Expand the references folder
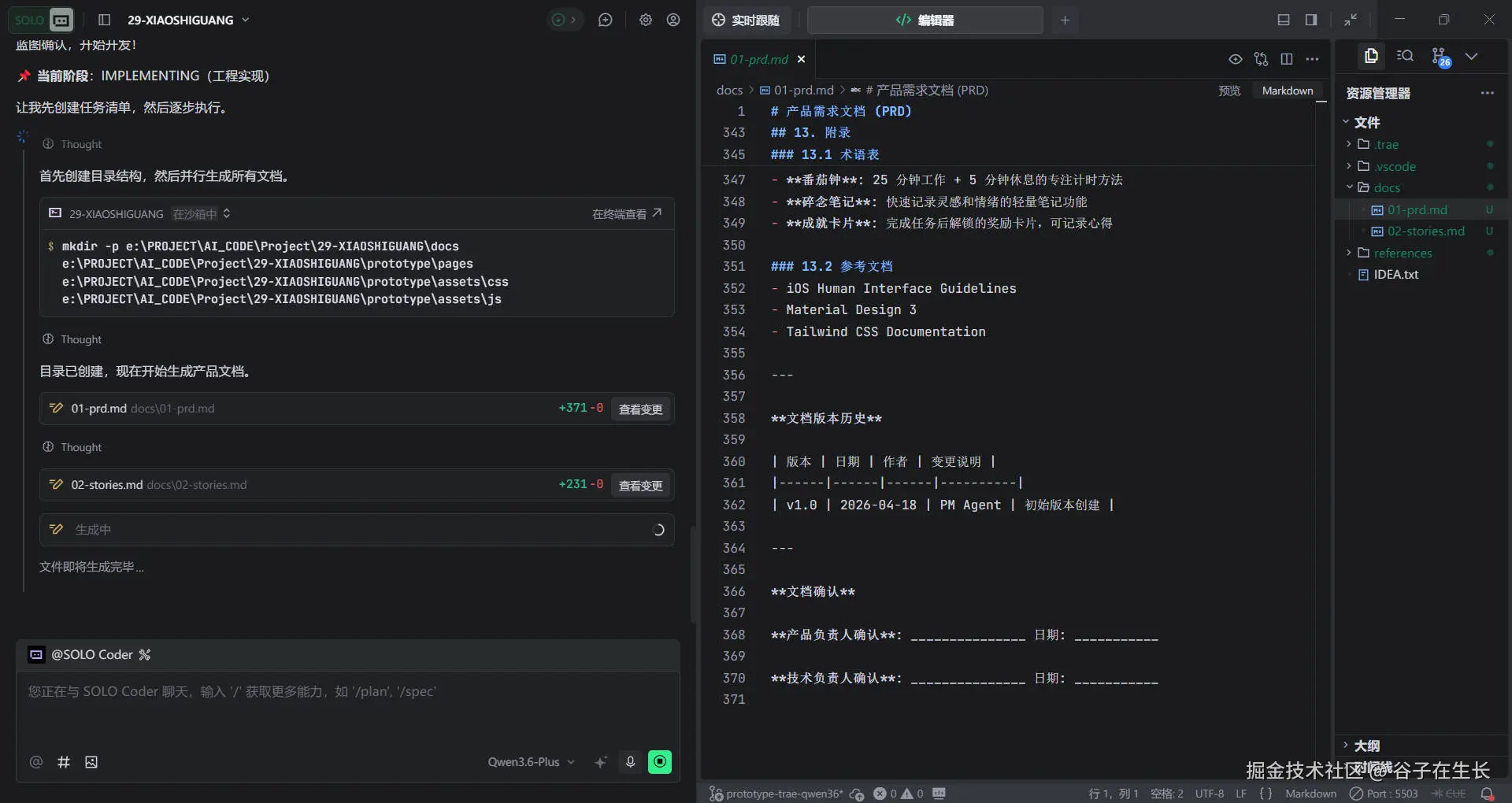The image size is (1512, 803). tap(1403, 253)
